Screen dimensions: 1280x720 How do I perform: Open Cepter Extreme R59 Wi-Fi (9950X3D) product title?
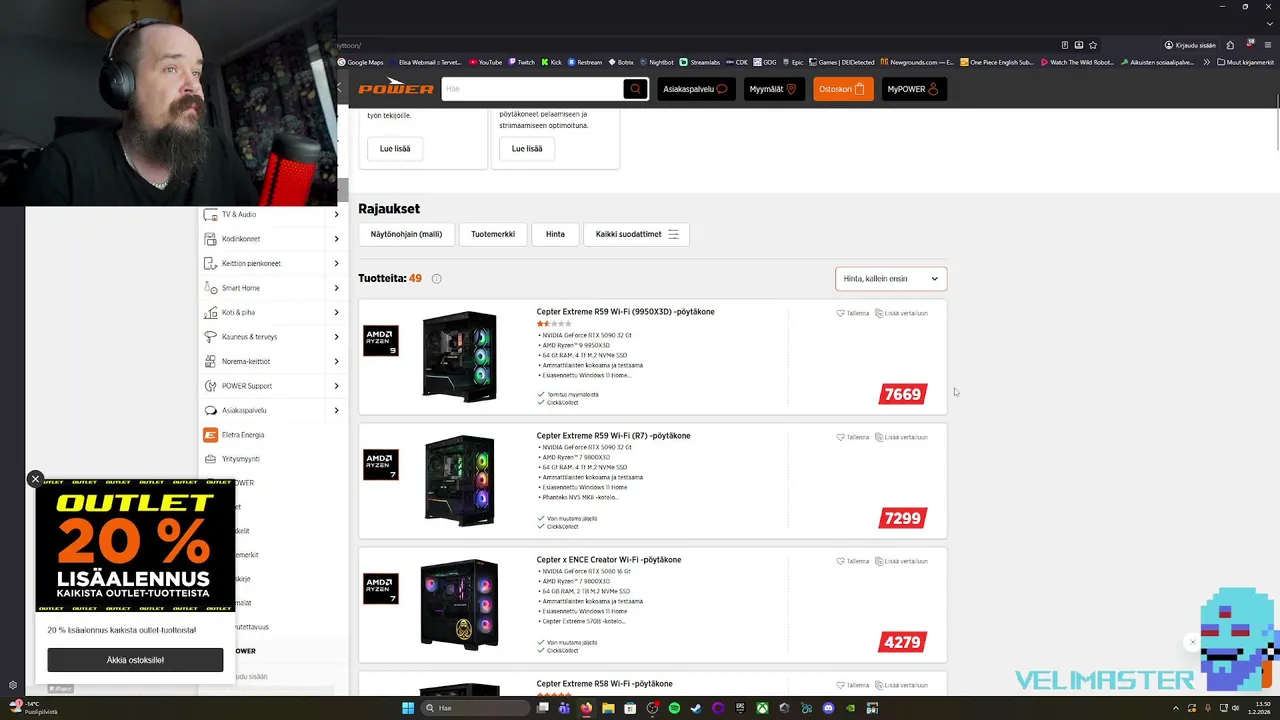point(625,312)
